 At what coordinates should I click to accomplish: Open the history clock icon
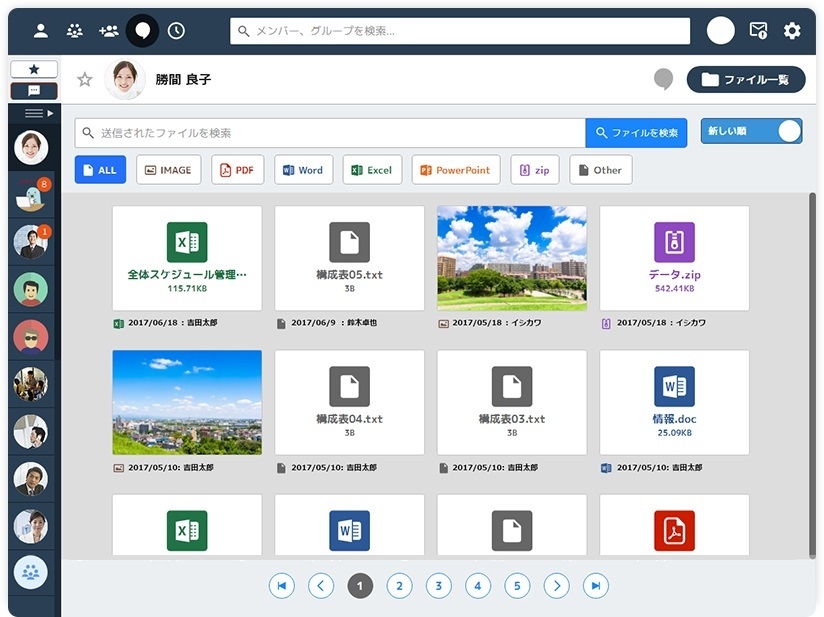[176, 31]
